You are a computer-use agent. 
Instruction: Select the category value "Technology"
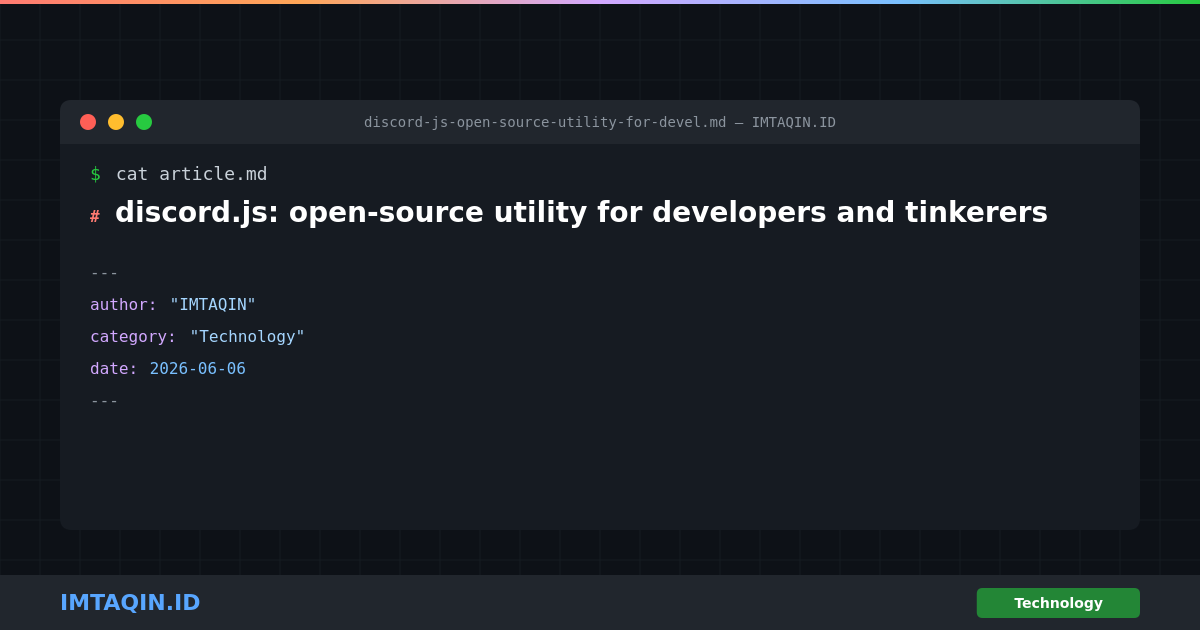[247, 336]
